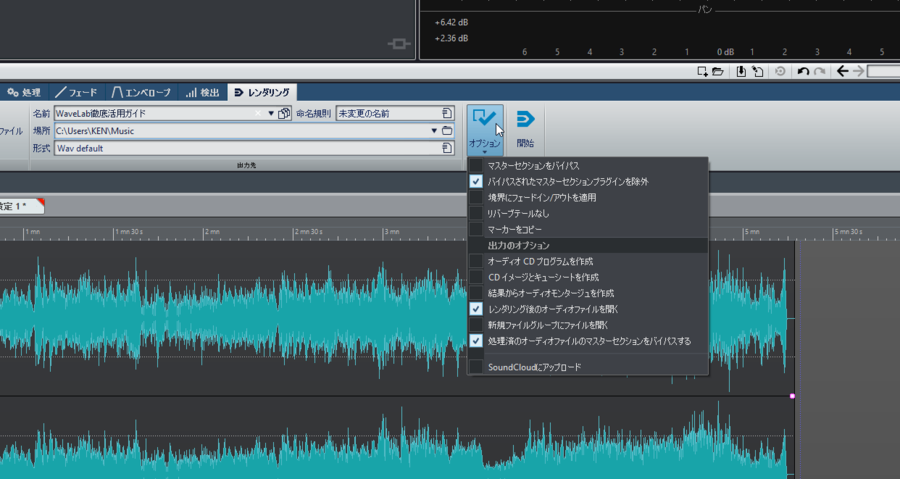Click the +6.42 dB level readout
The image size is (900, 479).
point(451,22)
